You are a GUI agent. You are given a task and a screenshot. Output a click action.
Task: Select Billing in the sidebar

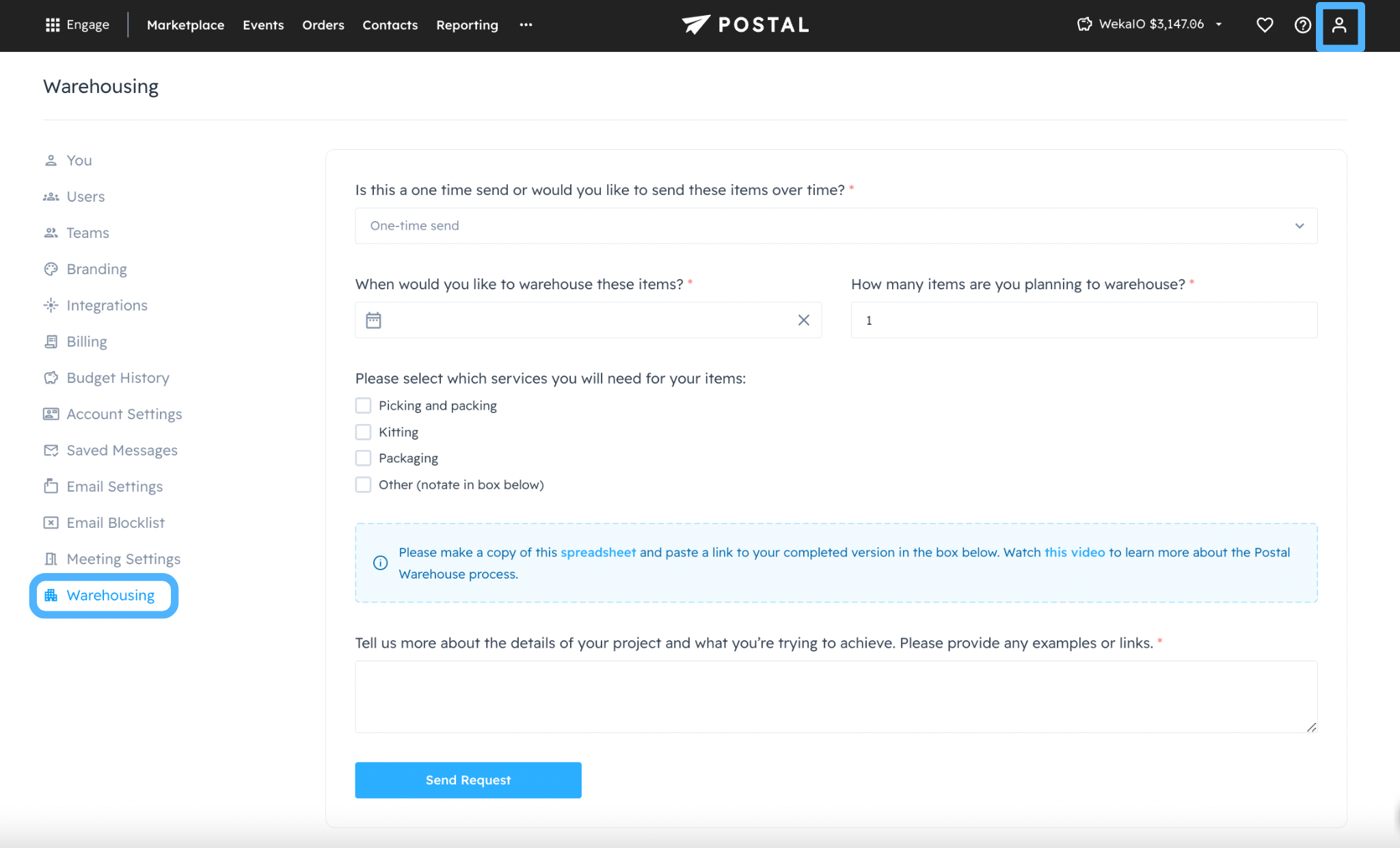click(86, 342)
